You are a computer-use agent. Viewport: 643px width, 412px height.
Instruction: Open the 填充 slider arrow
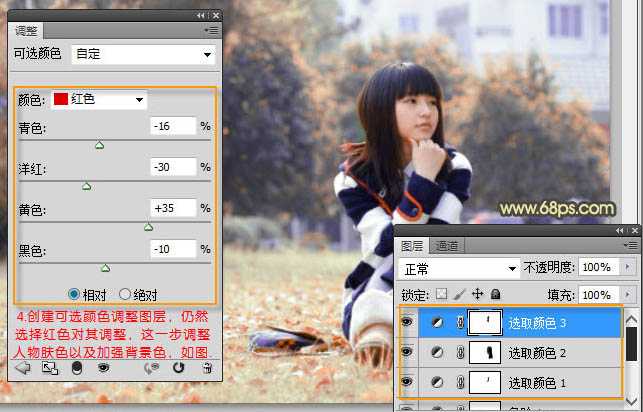click(627, 295)
